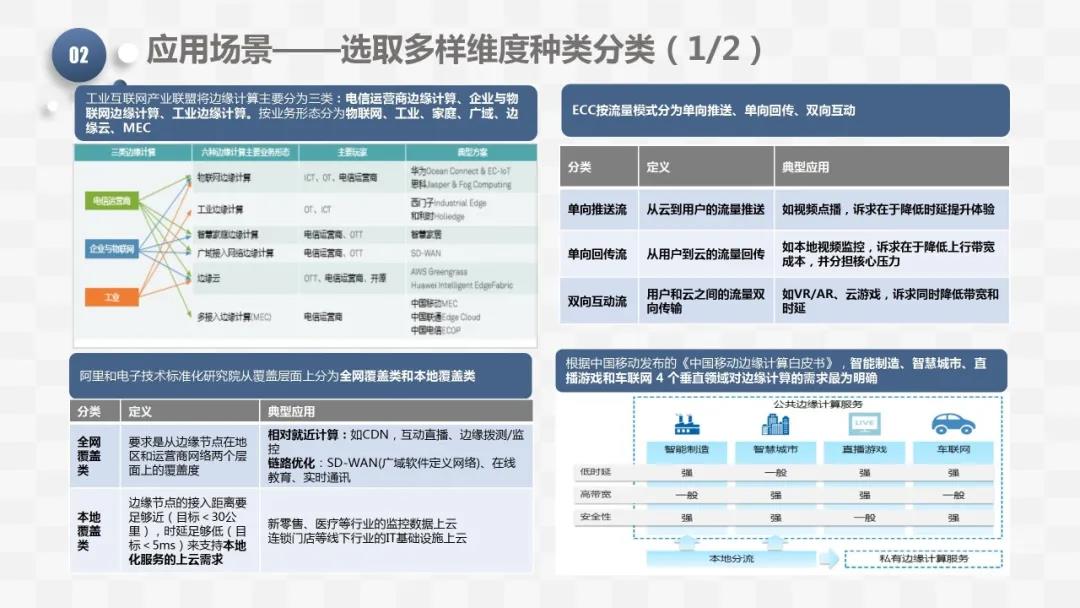The image size is (1080, 608).
Task: Click the blue 02 circle badge
Action: point(79,55)
